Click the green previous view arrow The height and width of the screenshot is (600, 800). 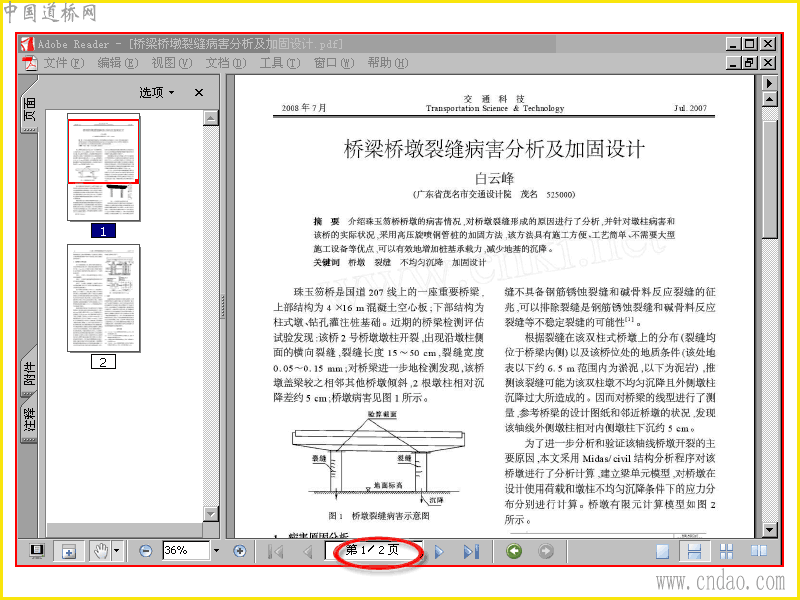pos(514,551)
